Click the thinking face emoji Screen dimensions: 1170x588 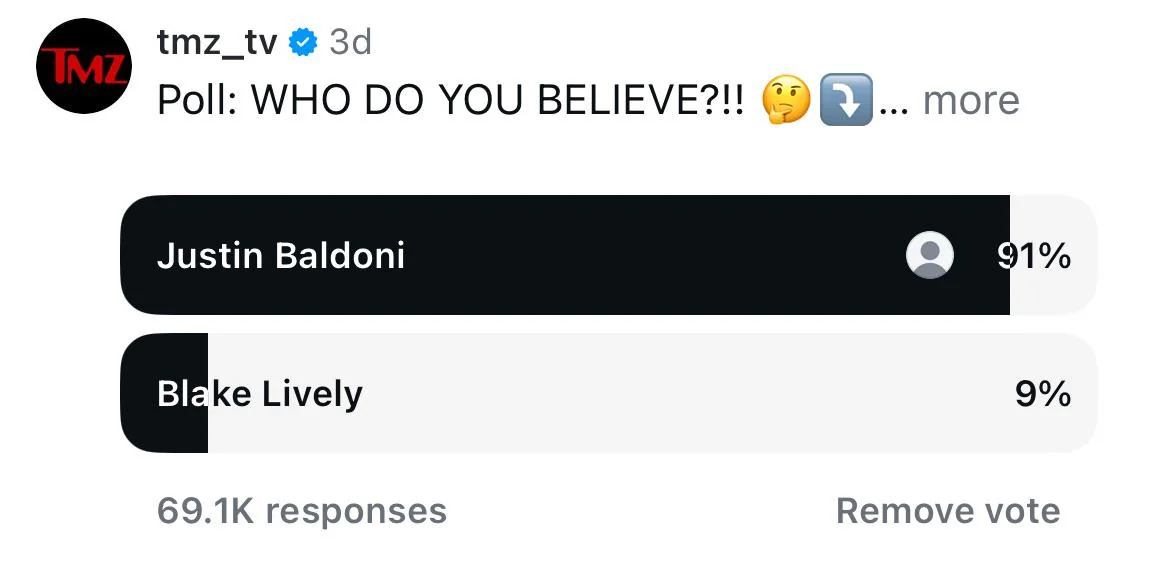[786, 101]
